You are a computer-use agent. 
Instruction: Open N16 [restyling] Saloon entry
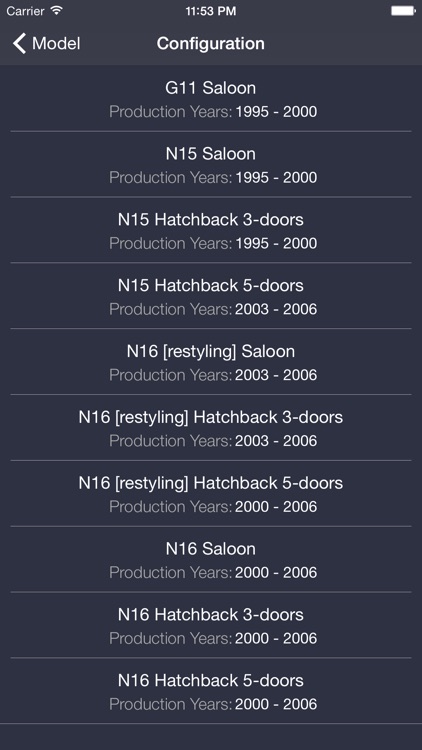point(211,362)
